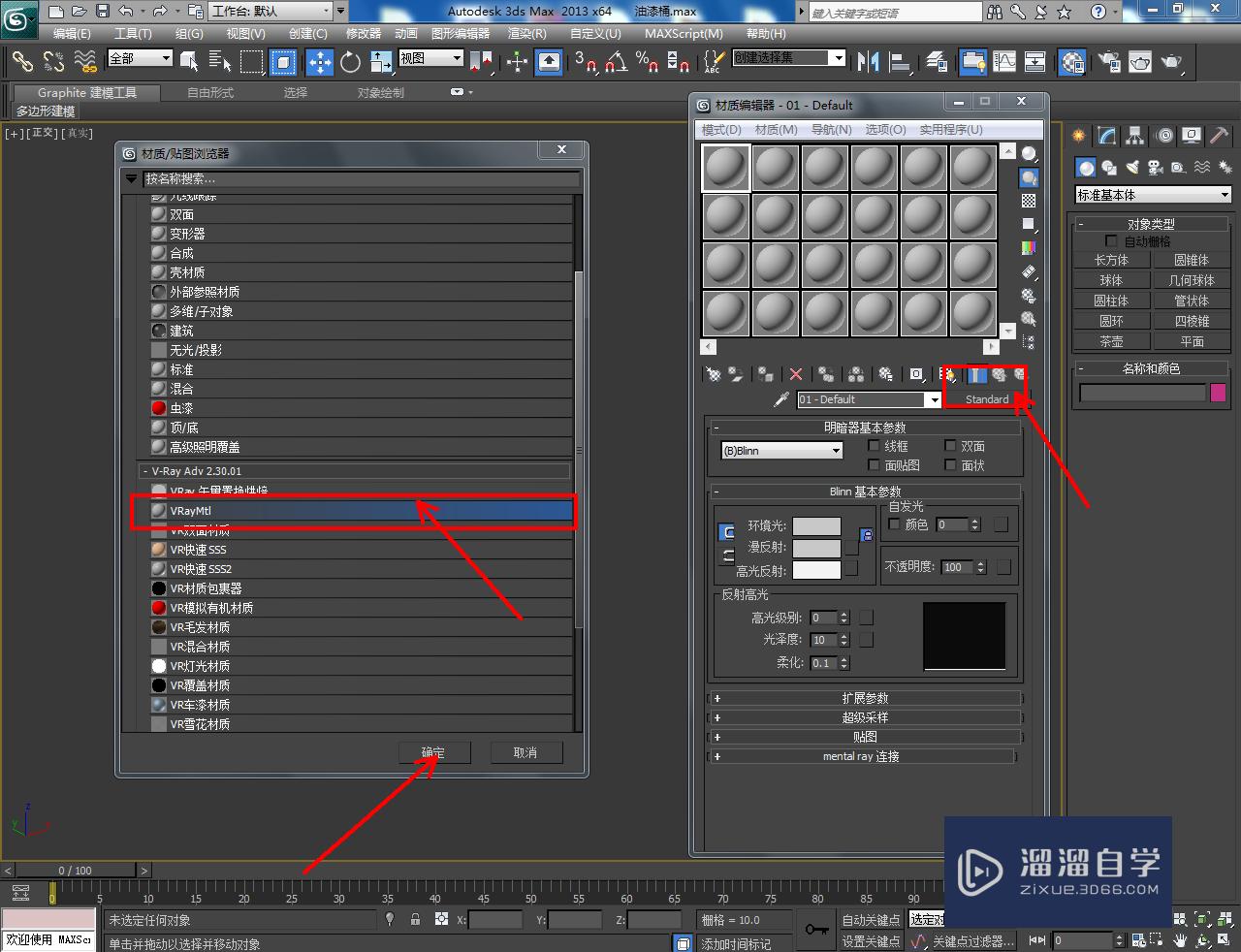The image size is (1241, 952).
Task: Toggle the 面状 (Faceted) checkbox
Action: [x=950, y=465]
